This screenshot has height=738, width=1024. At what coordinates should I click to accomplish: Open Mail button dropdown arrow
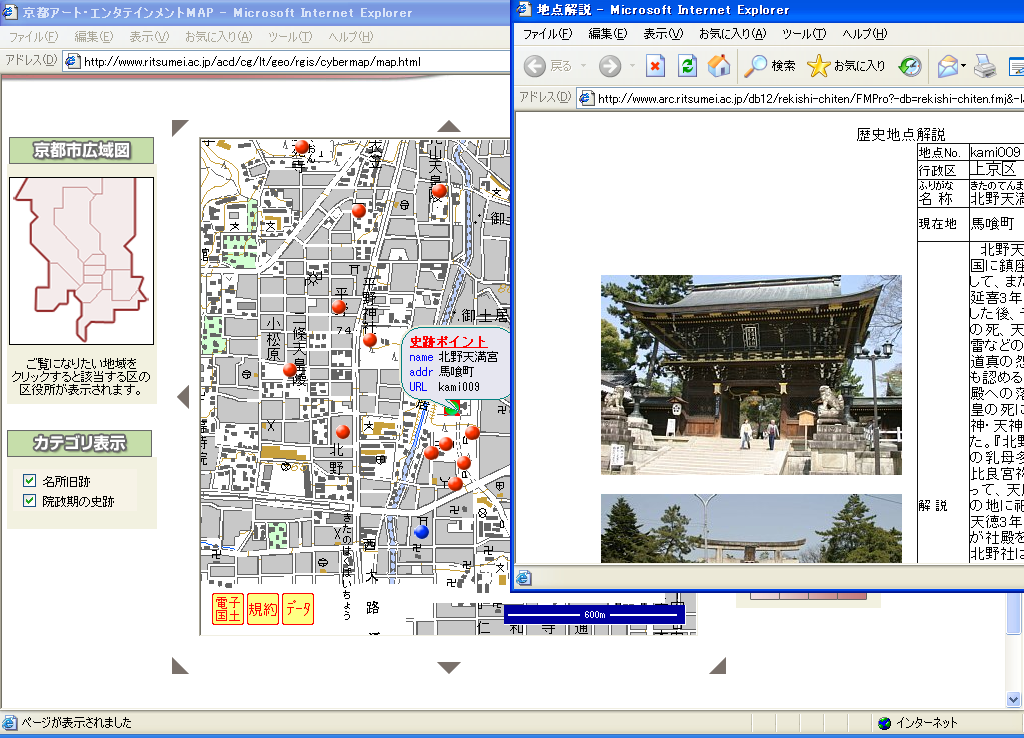pyautogui.click(x=963, y=66)
